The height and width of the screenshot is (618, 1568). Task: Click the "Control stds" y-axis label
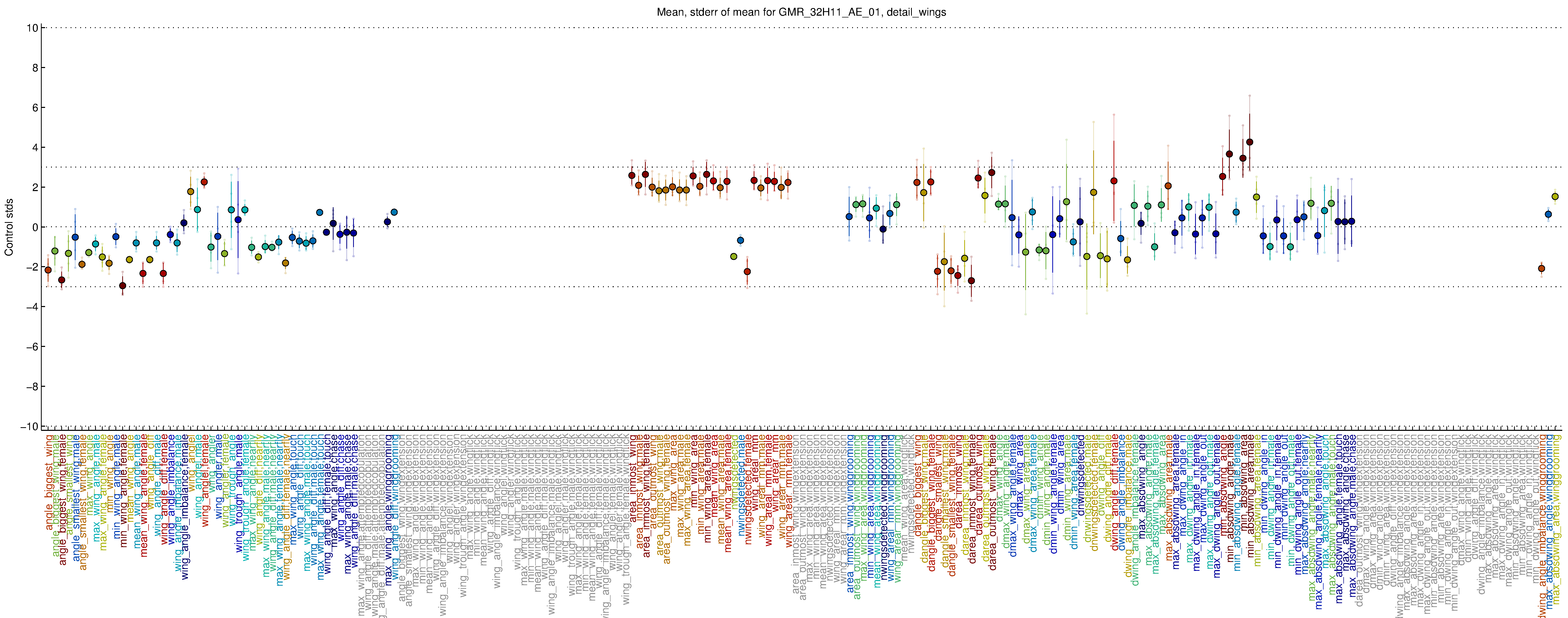9,227
